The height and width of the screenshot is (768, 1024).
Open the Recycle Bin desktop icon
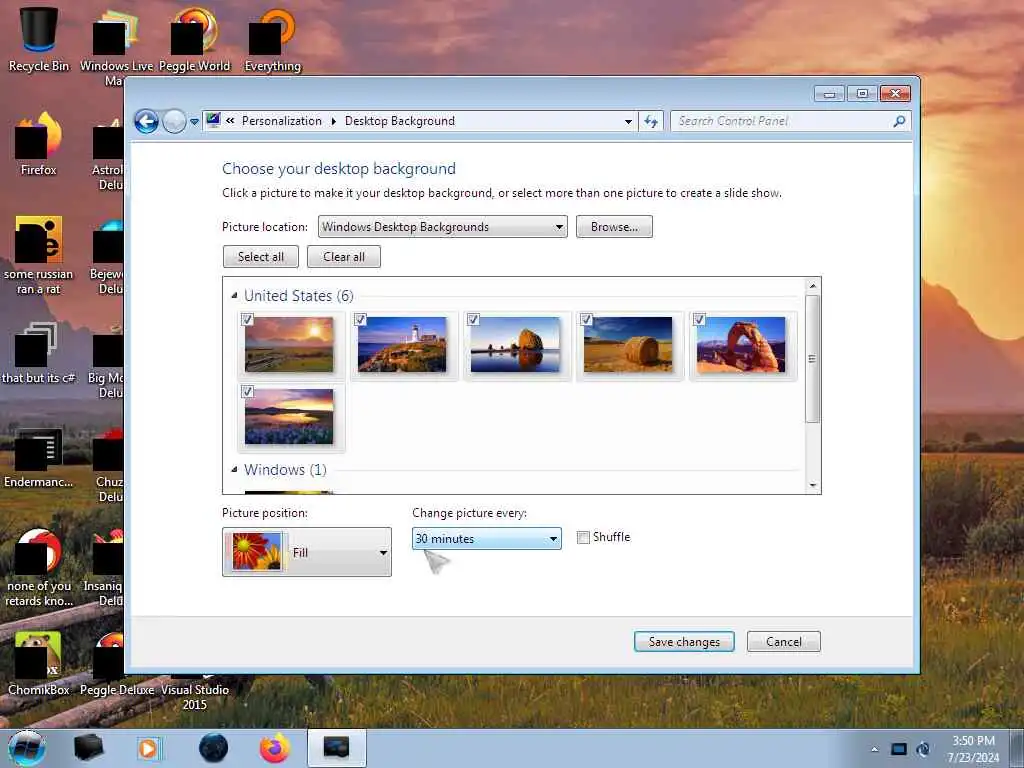39,39
